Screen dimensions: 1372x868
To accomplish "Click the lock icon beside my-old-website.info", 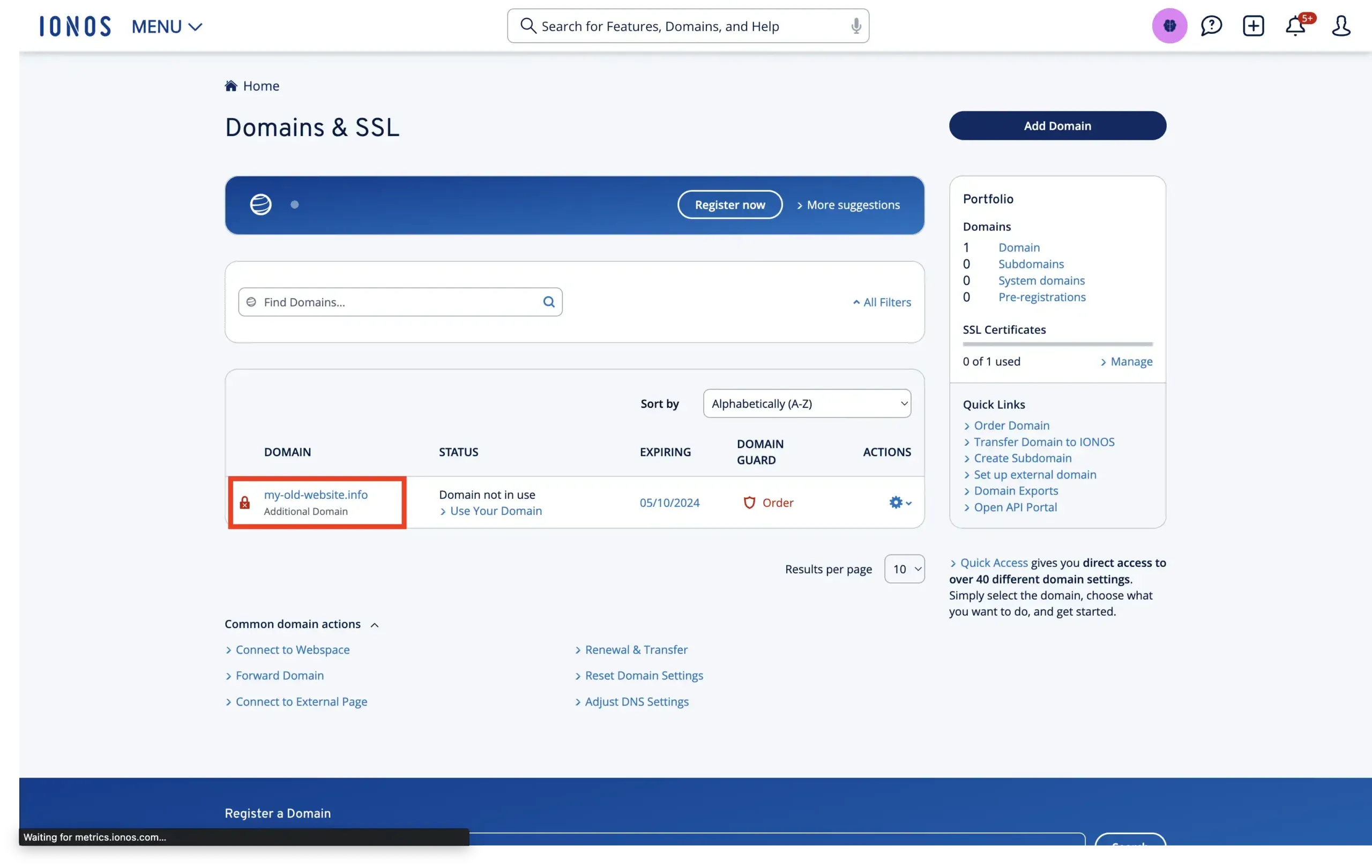I will 245,503.
